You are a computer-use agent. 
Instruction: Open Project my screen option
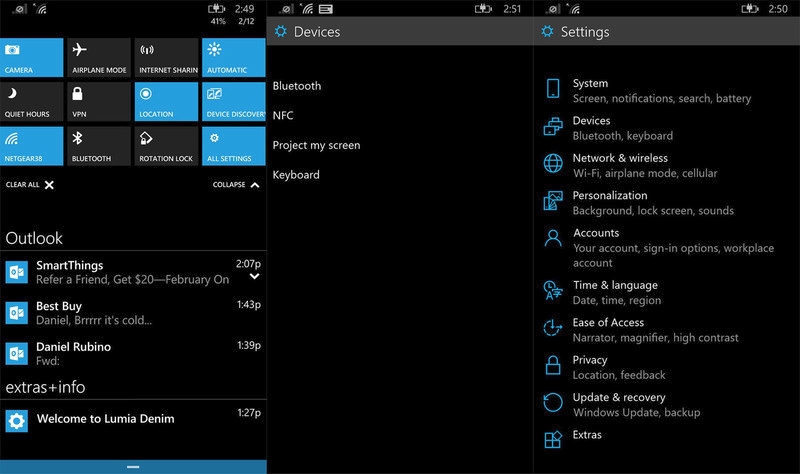tap(316, 145)
